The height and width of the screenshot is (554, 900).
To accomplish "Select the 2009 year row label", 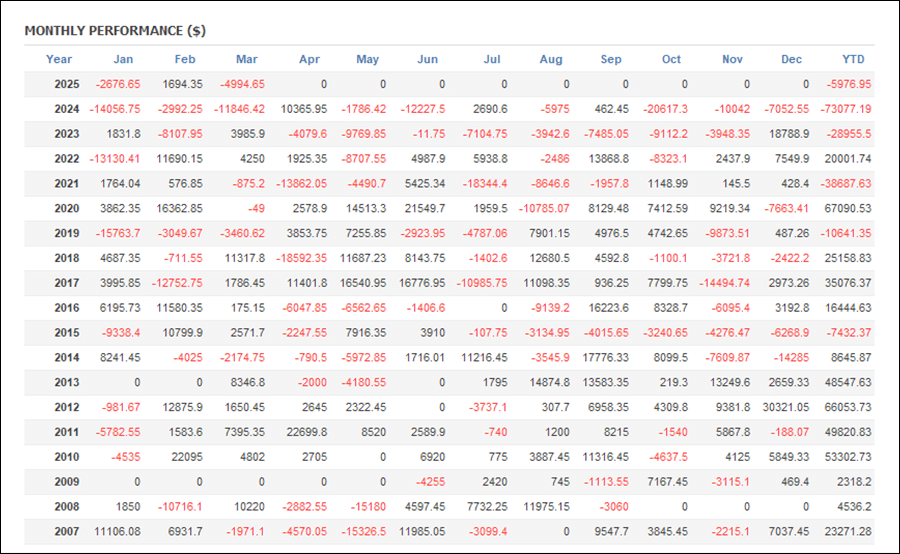I will point(67,482).
